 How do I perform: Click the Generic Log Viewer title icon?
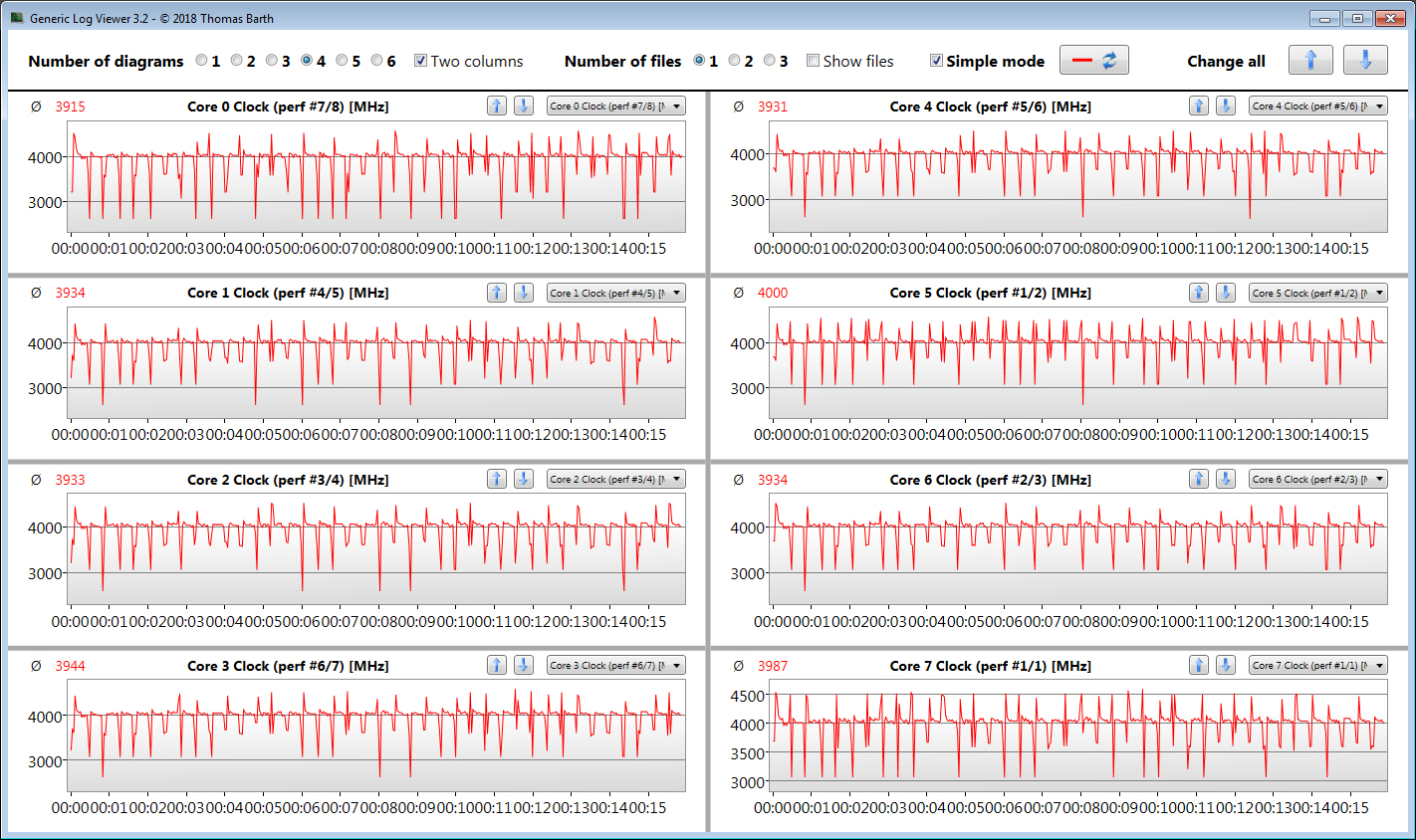17,18
